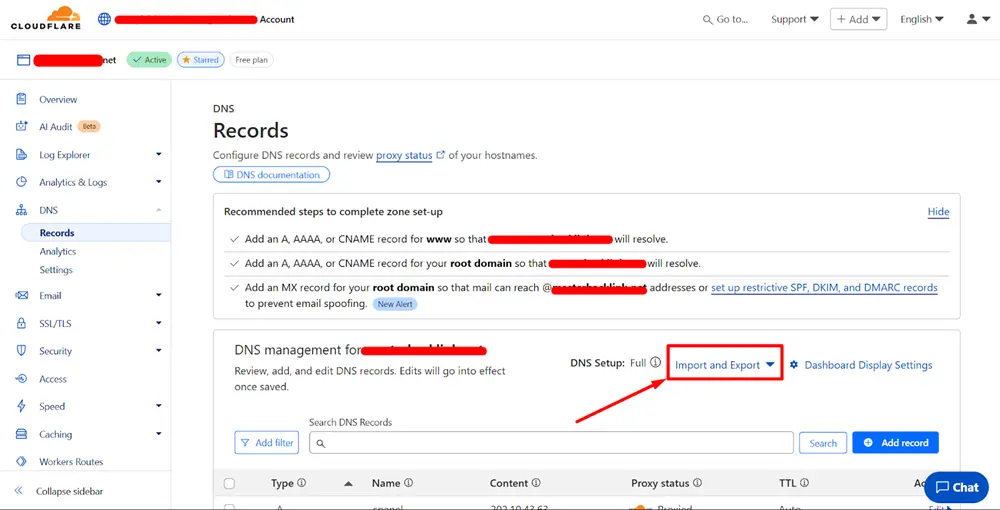
Task: Open Import and Export dropdown
Action: click(725, 365)
